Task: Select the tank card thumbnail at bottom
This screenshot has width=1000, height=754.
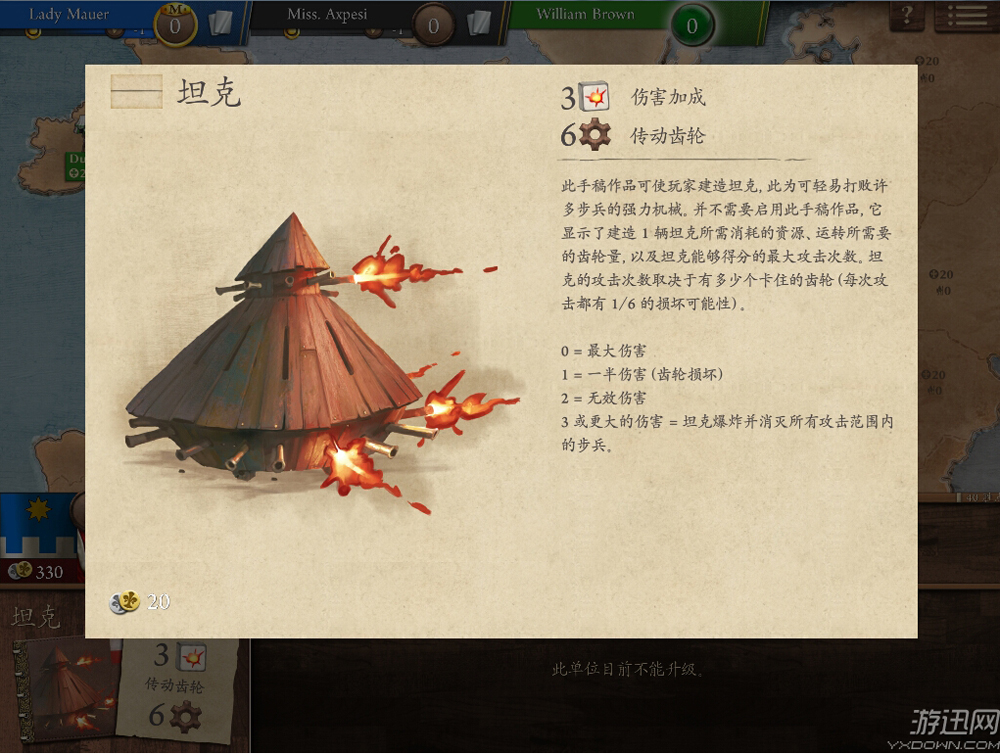Action: click(69, 692)
